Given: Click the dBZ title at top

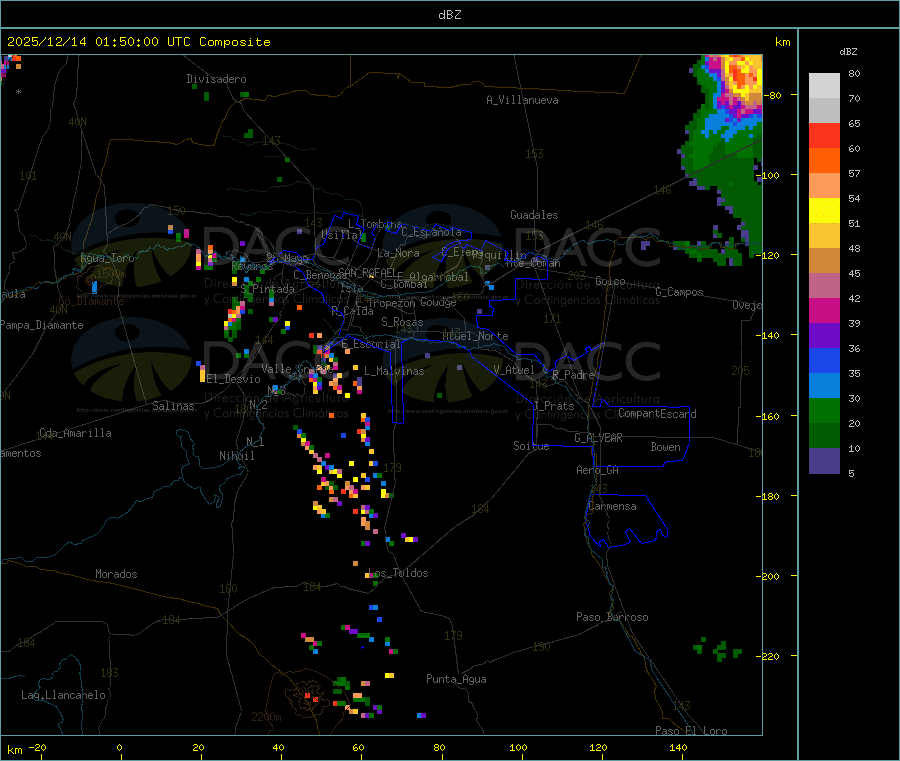Looking at the screenshot, I should 449,15.
